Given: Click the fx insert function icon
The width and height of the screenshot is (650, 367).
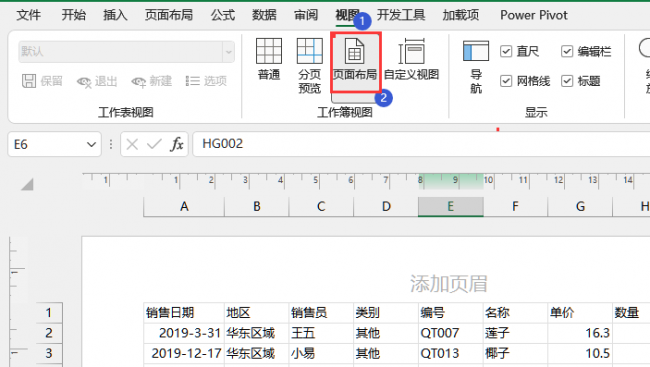Looking at the screenshot, I should [177, 144].
